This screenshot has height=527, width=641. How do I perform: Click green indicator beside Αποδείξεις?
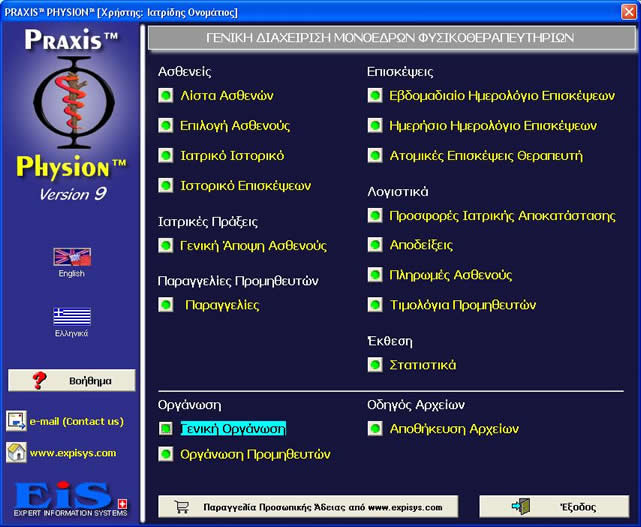tap(375, 245)
